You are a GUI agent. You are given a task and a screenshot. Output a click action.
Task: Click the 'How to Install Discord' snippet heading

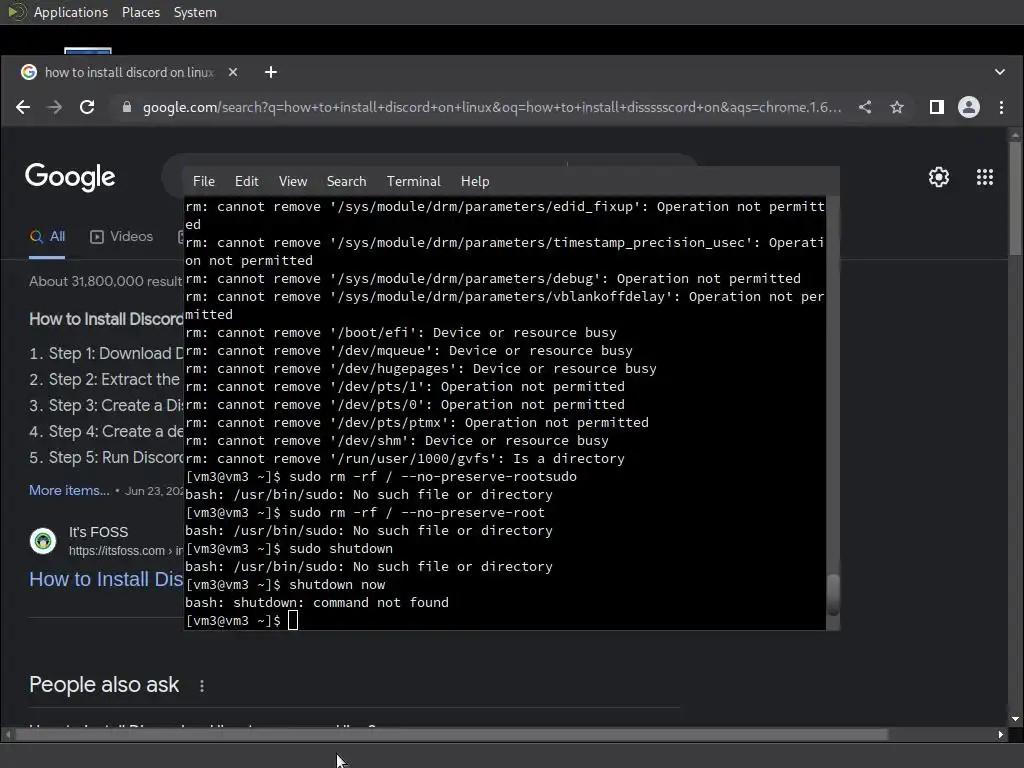click(x=106, y=319)
